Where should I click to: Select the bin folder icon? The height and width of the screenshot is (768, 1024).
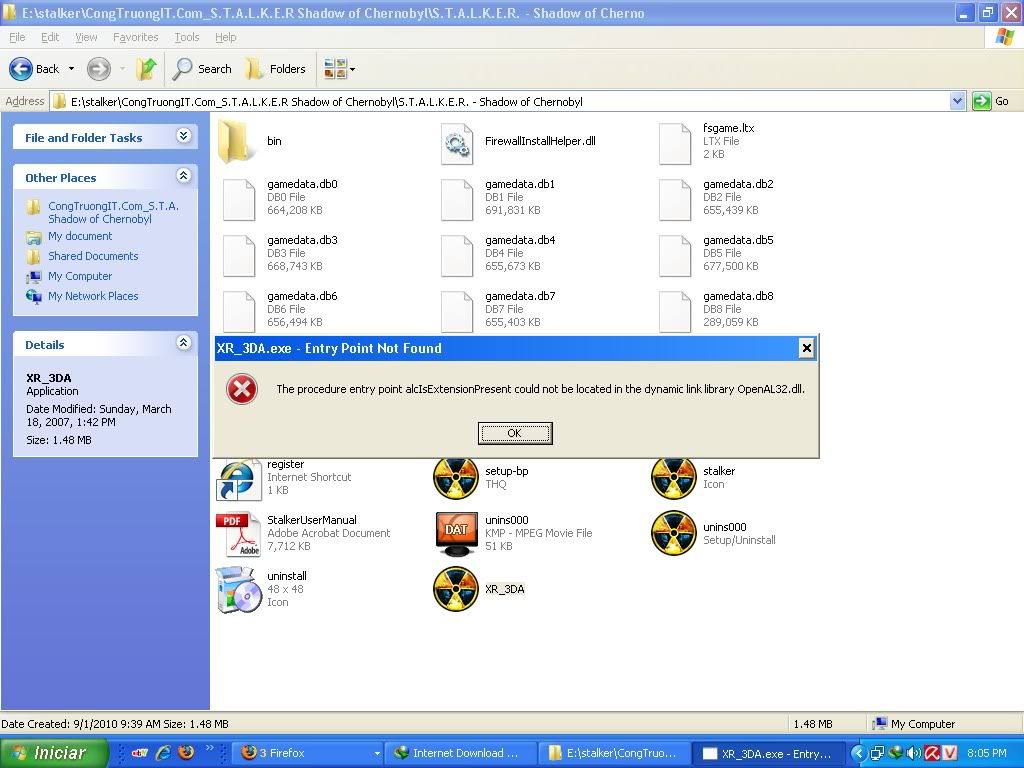[235, 141]
